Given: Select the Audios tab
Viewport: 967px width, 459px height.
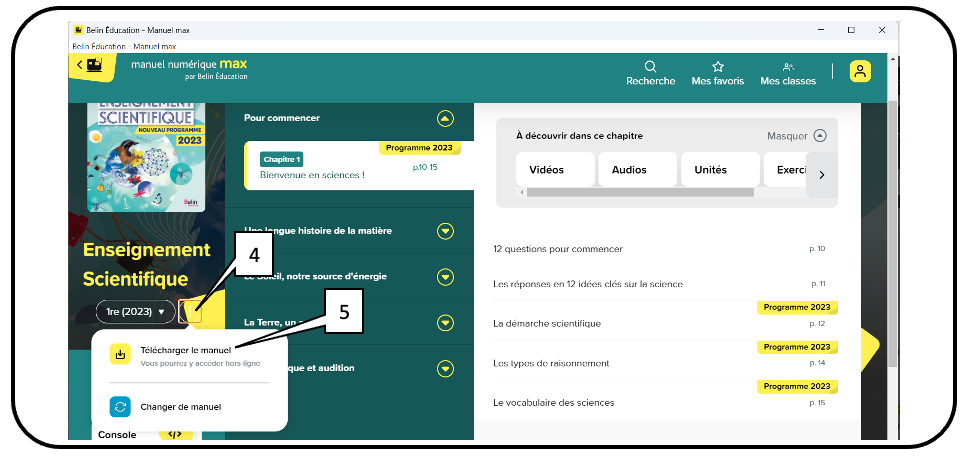Looking at the screenshot, I should click(x=637, y=170).
